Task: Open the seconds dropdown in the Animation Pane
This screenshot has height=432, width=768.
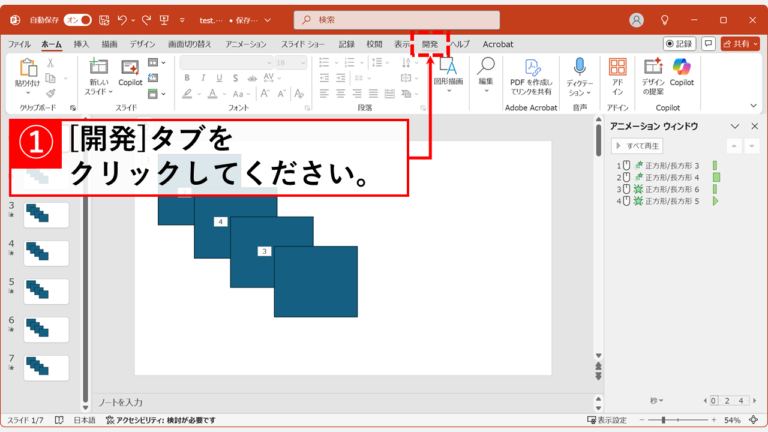Action: 656,401
